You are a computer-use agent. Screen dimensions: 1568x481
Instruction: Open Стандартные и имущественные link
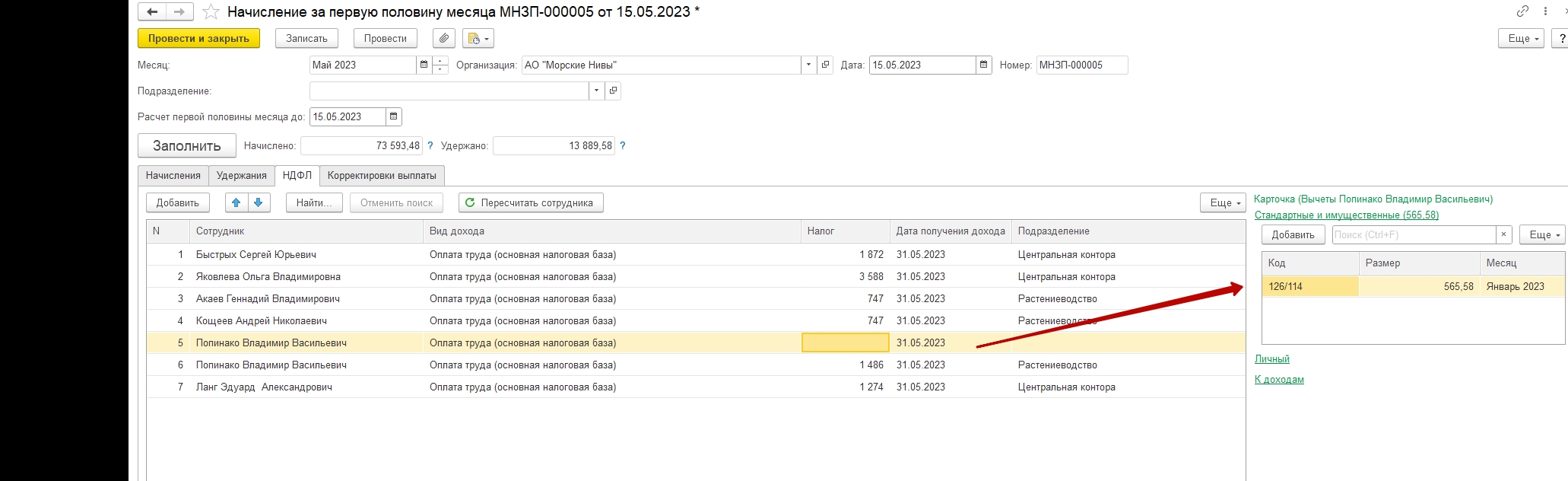1346,215
